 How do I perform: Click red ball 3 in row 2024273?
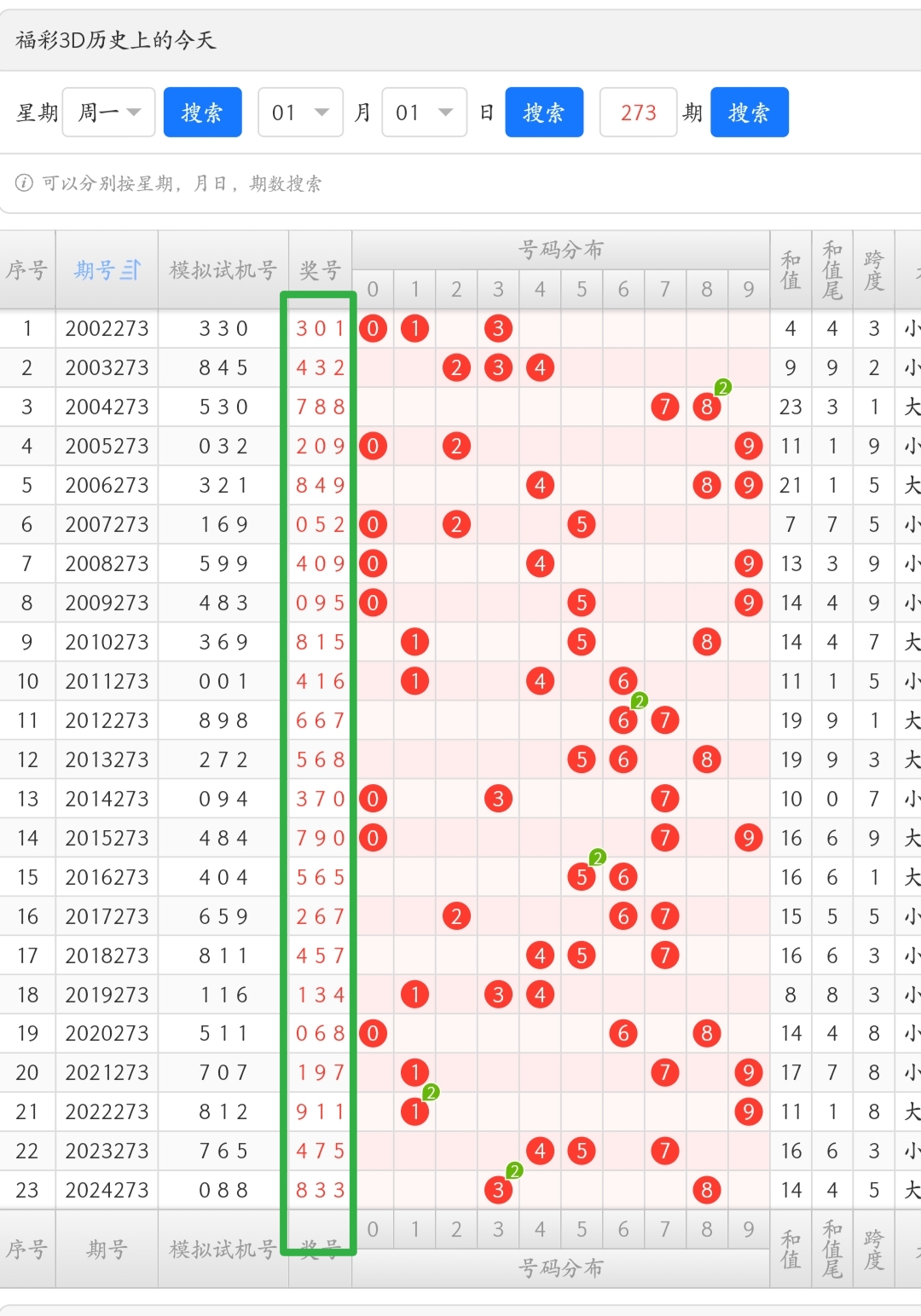tap(498, 1190)
